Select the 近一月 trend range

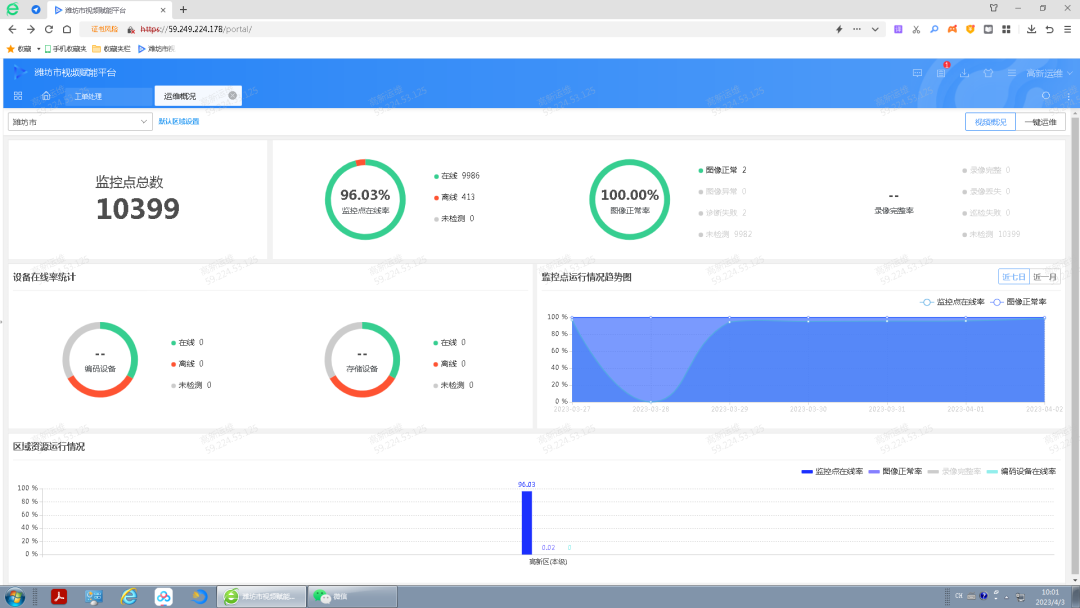1045,277
